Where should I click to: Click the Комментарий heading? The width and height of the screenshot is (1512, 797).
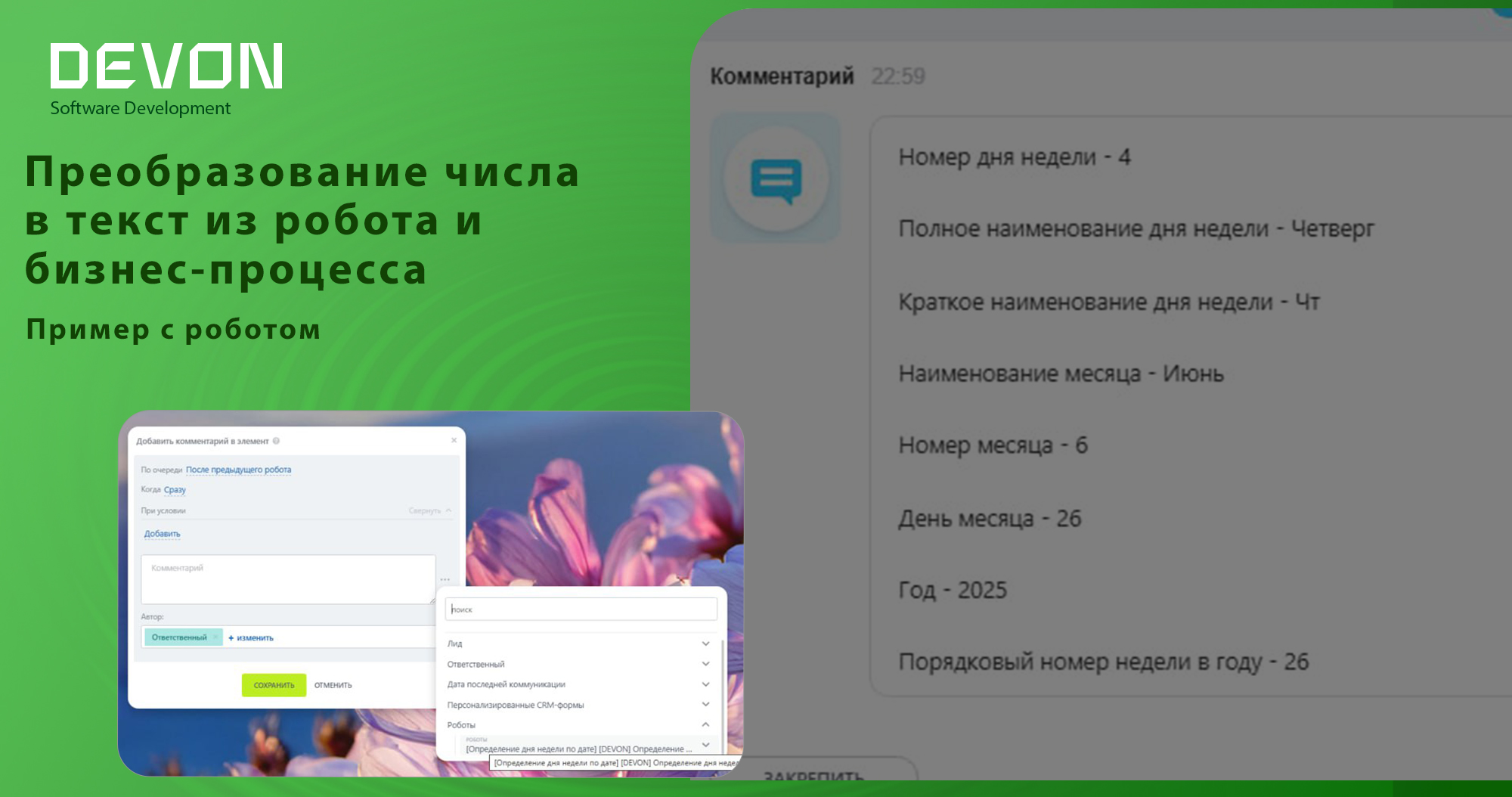(x=782, y=76)
